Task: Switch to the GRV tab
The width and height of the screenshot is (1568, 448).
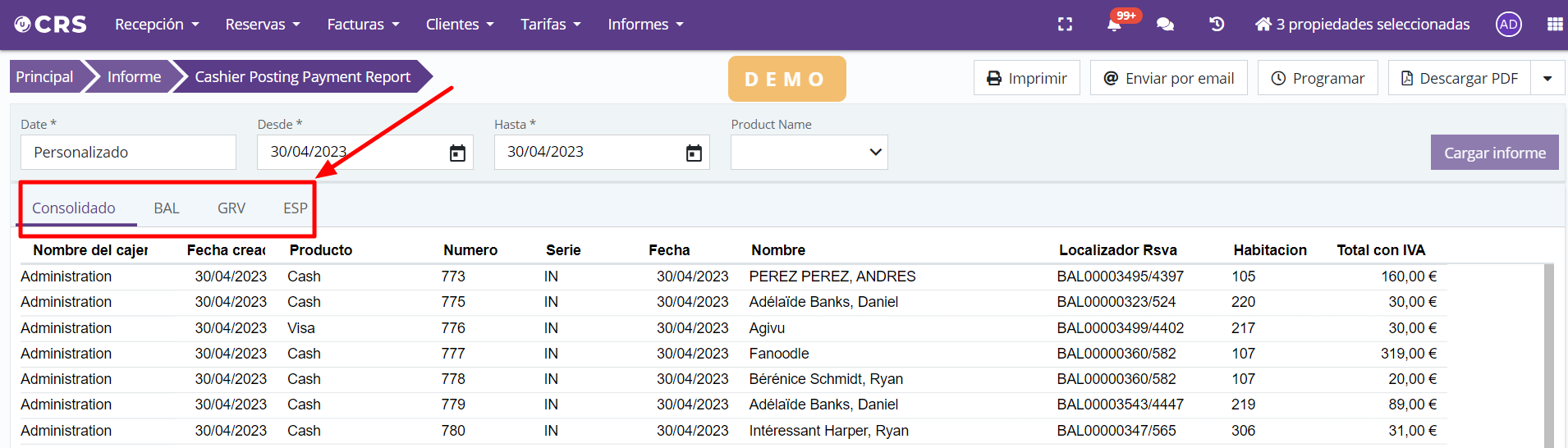Action: pos(232,208)
